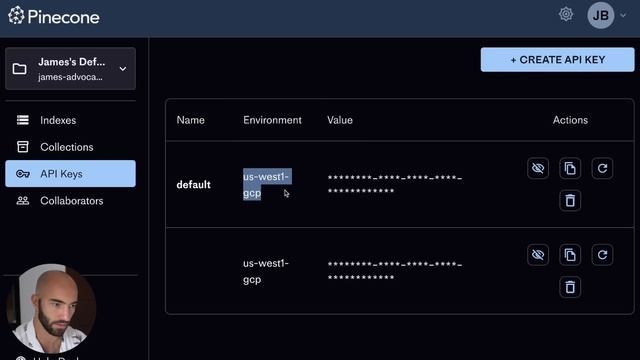Viewport: 640px width, 360px height.
Task: Click the masked value in the second row
Action: pyautogui.click(x=395, y=271)
